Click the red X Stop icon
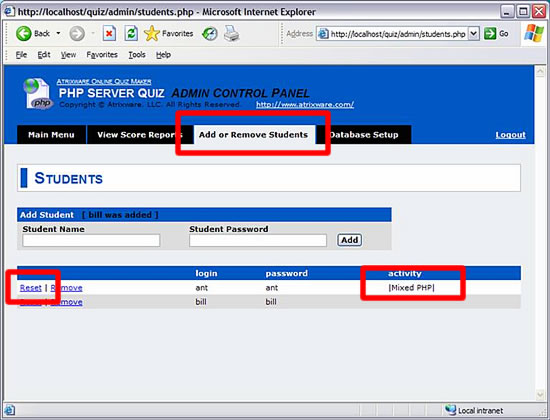The image size is (550, 420). coord(109,34)
